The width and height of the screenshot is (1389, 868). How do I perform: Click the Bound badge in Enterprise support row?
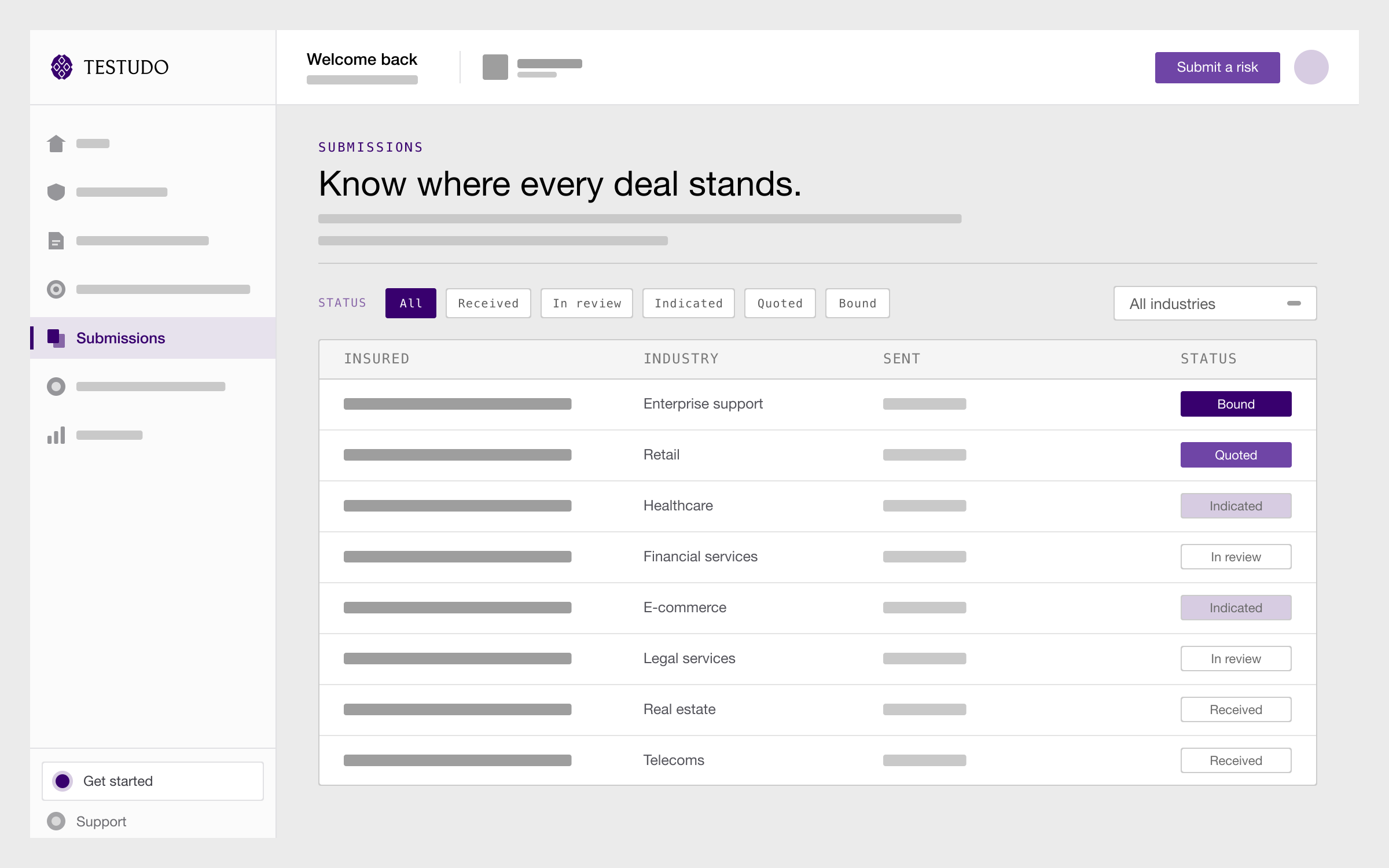pos(1236,404)
